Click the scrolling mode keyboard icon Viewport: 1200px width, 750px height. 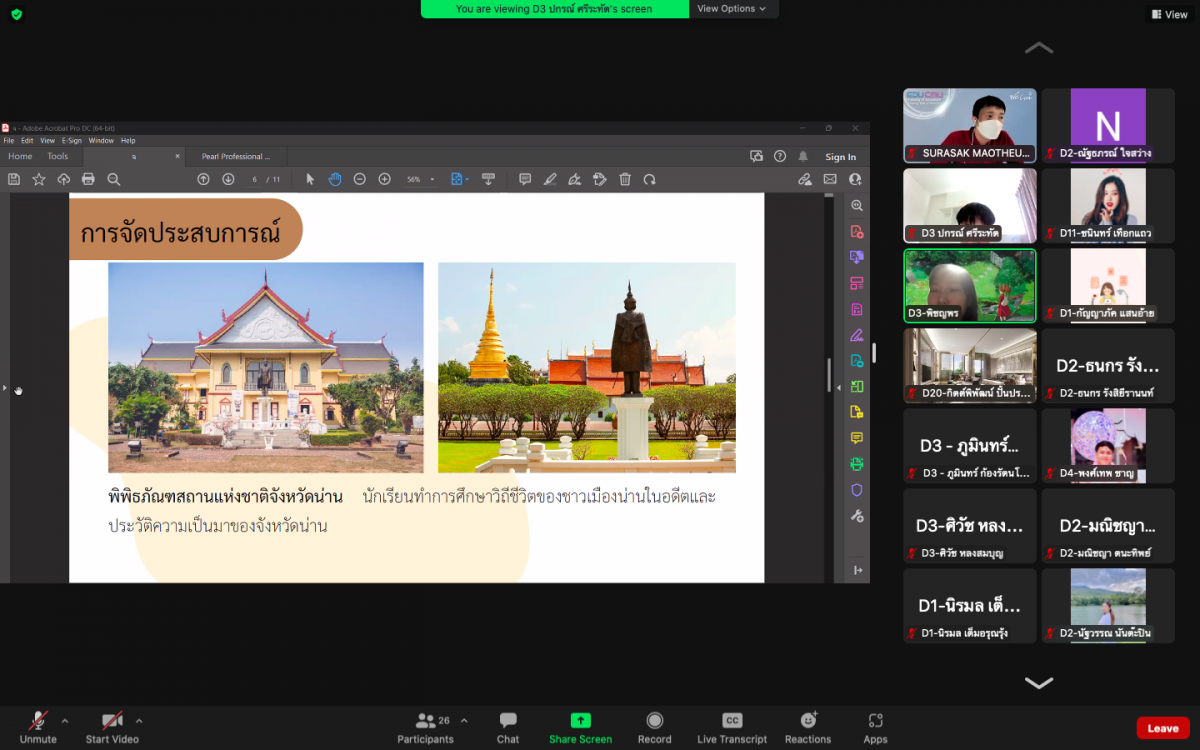click(488, 179)
